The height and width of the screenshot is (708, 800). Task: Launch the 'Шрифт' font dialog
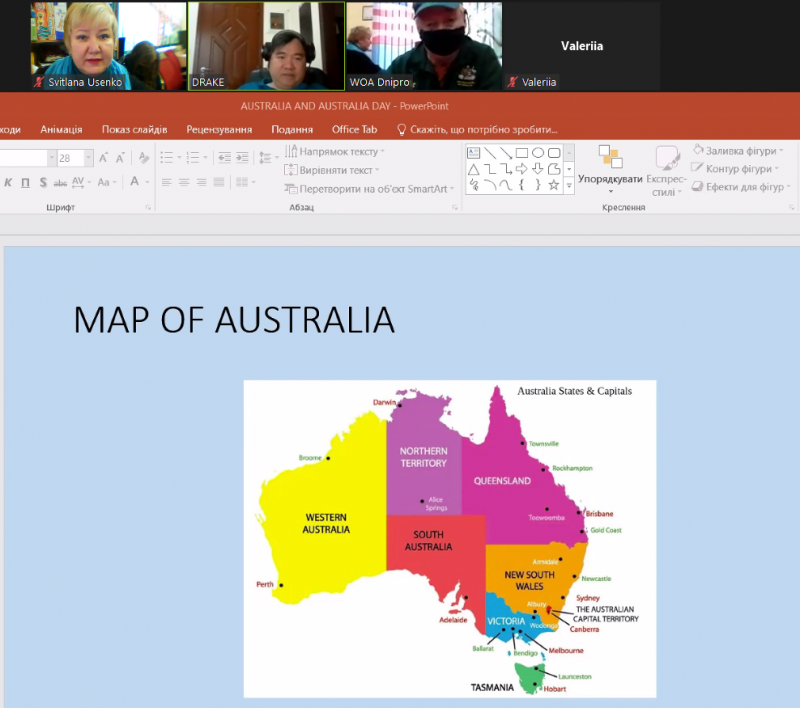click(148, 207)
